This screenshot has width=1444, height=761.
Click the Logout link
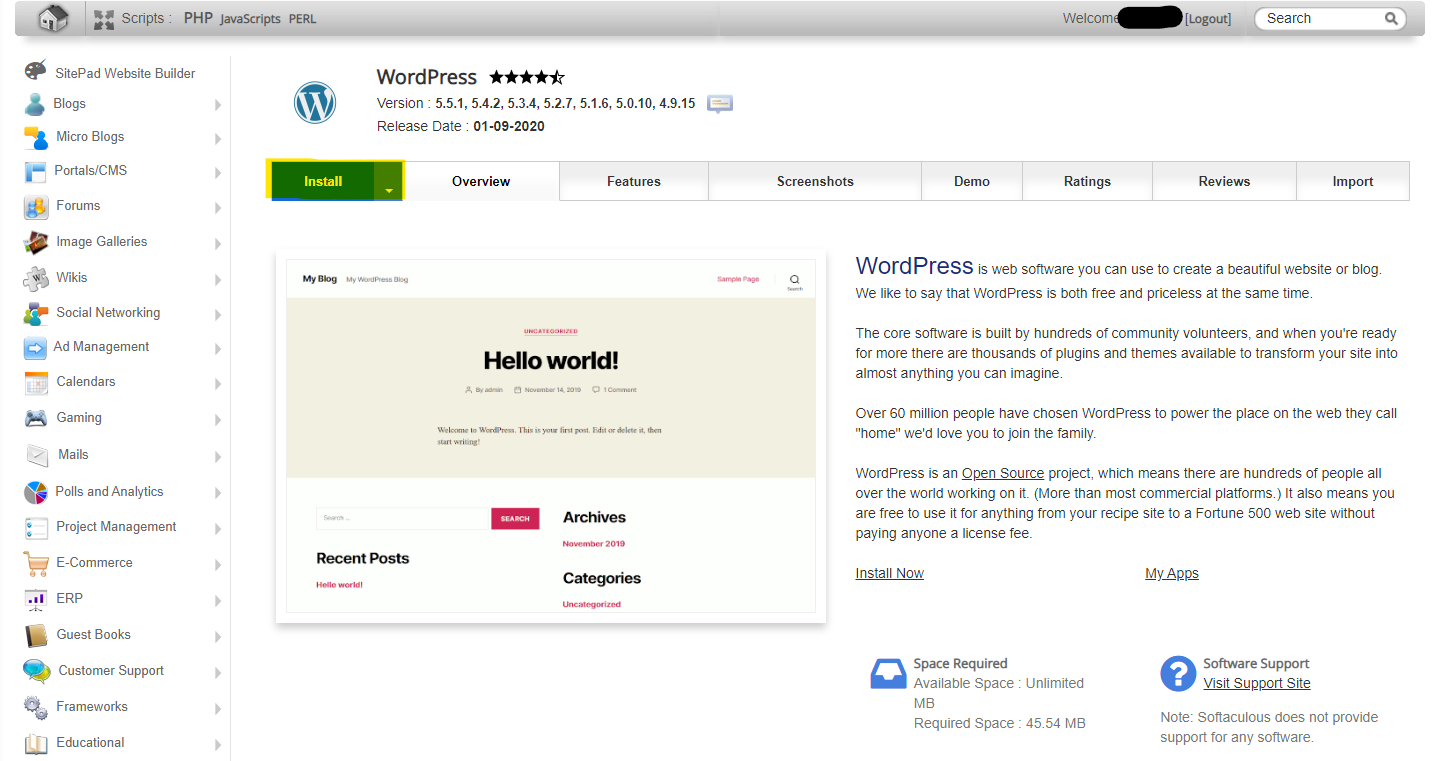coord(1208,19)
